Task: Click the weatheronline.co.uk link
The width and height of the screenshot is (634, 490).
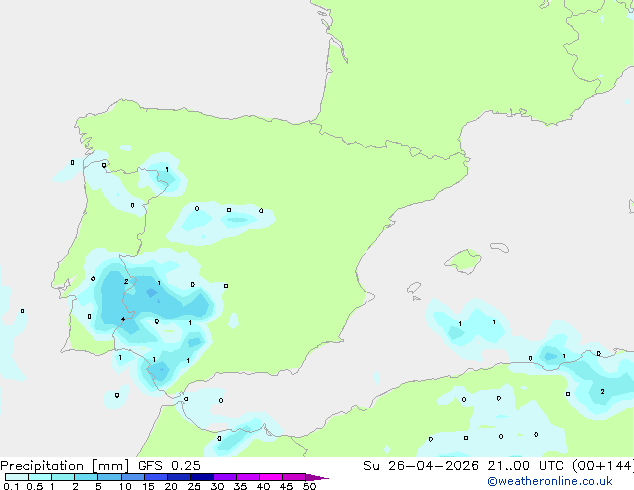Action: (549, 481)
